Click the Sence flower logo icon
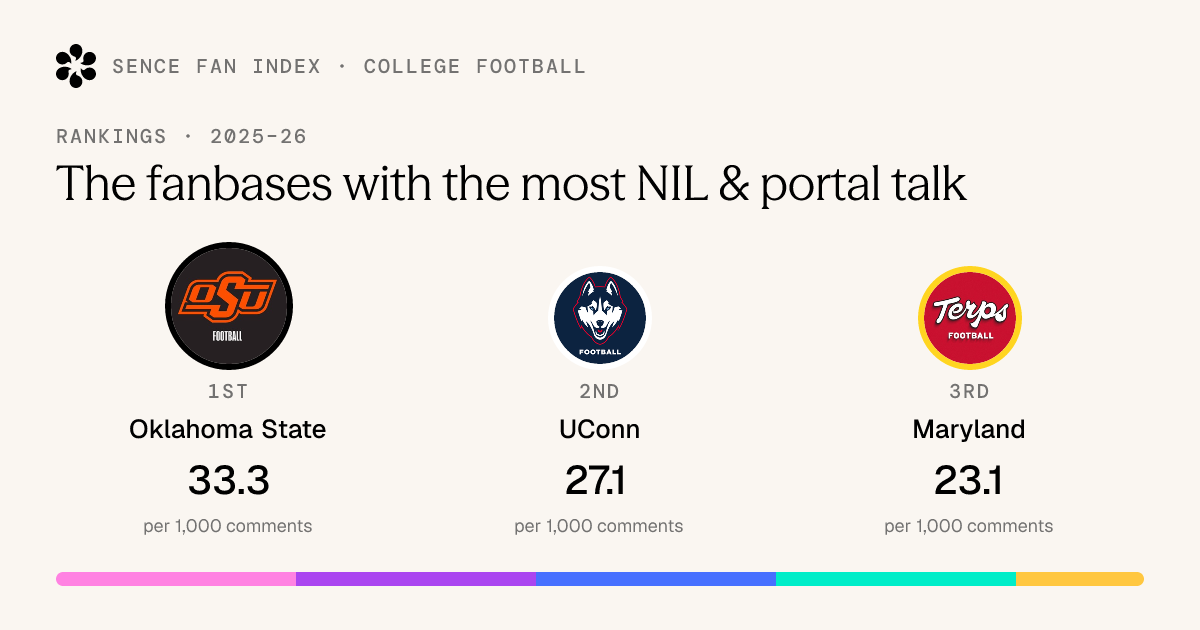This screenshot has width=1200, height=630. (76, 66)
